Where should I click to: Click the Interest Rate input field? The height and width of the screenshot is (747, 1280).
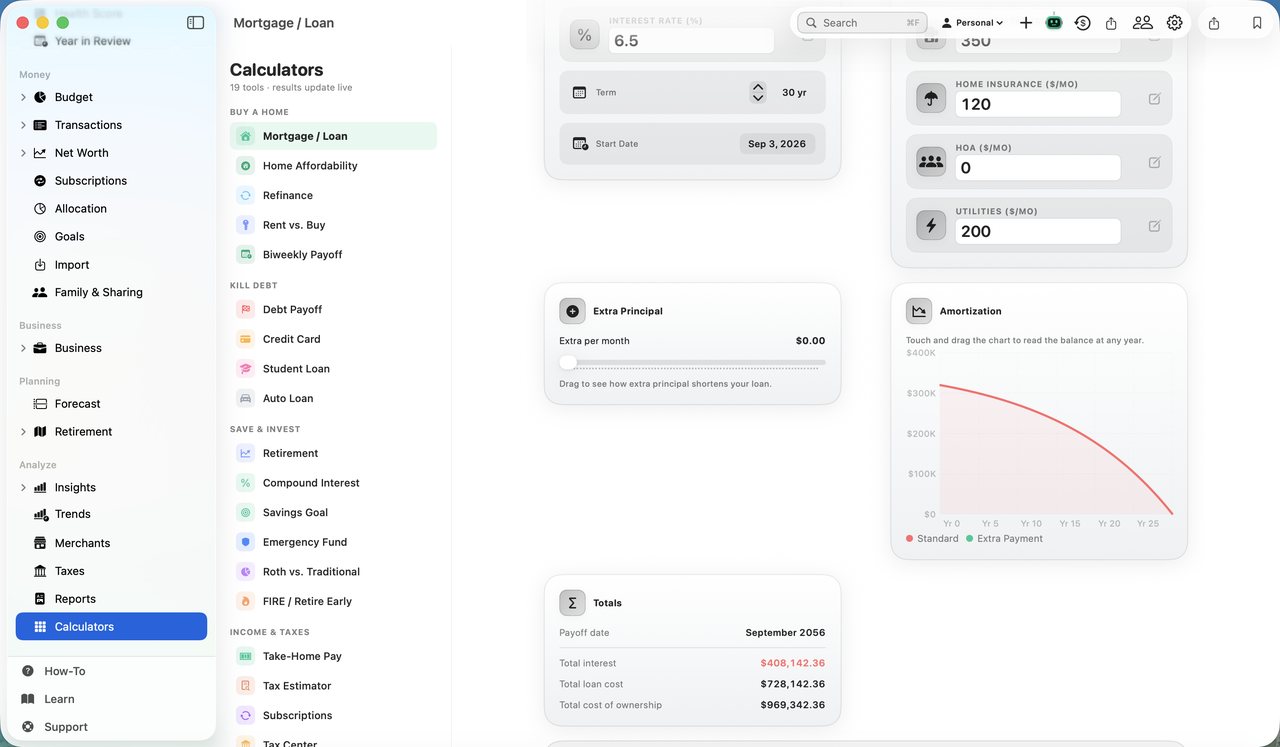tap(691, 40)
